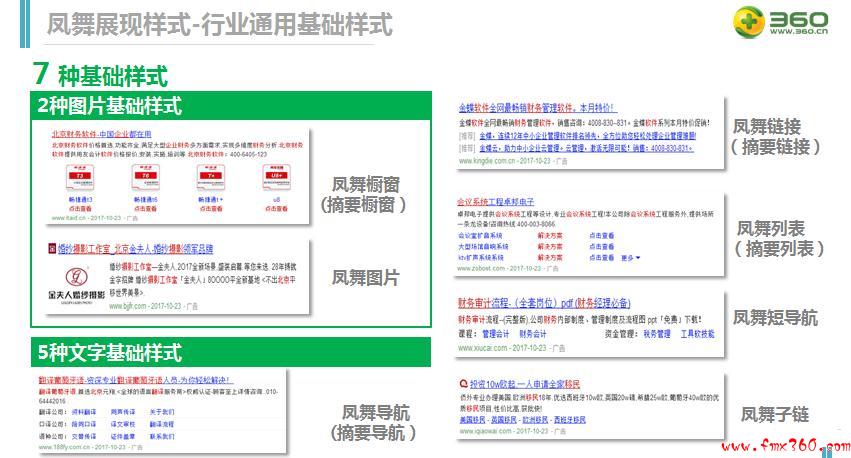Open the 婚纱摄影工作室 北京金夫人 ad headline
The image size is (851, 458).
136,249
